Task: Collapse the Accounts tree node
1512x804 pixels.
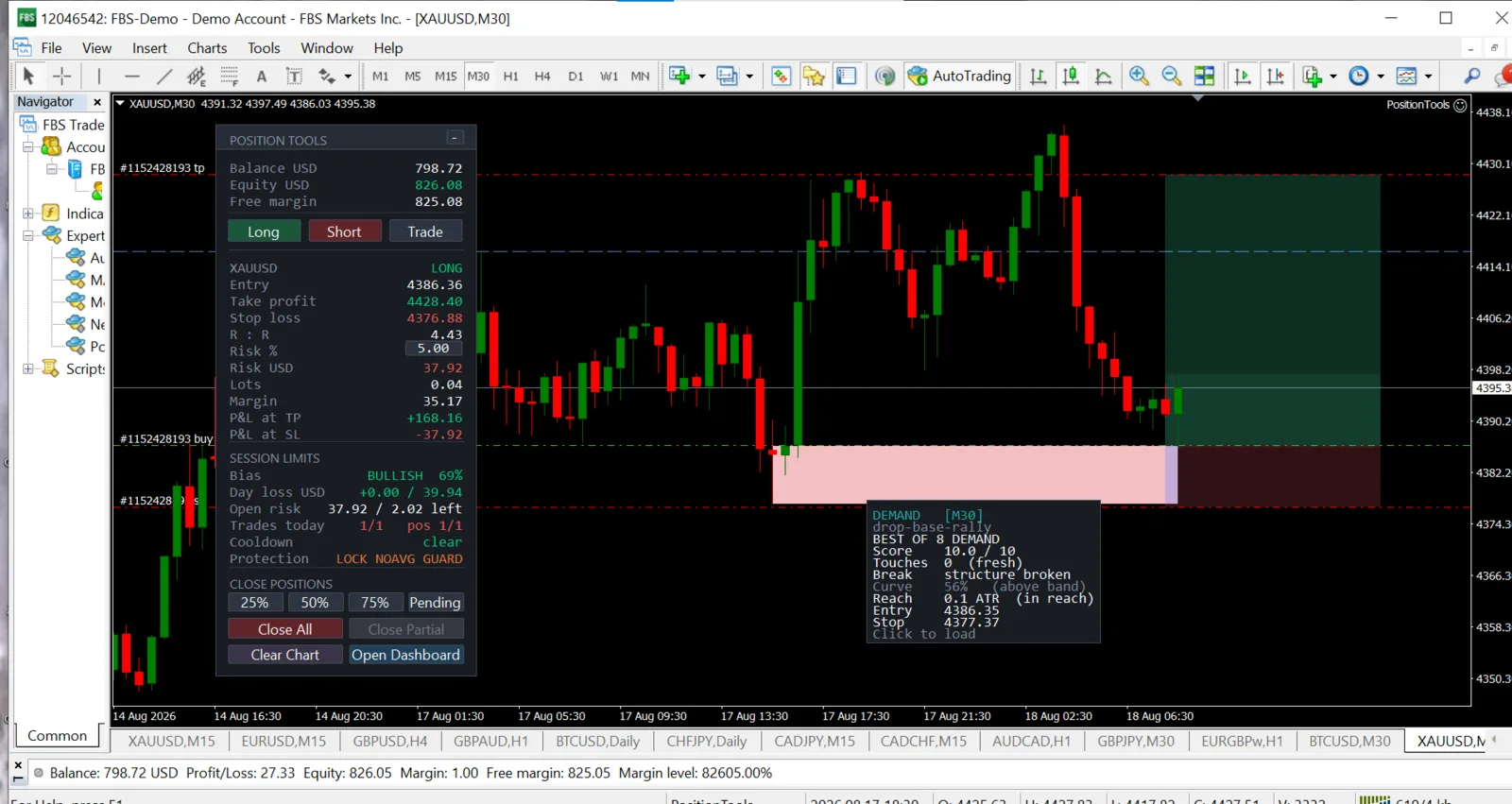Action: click(28, 146)
